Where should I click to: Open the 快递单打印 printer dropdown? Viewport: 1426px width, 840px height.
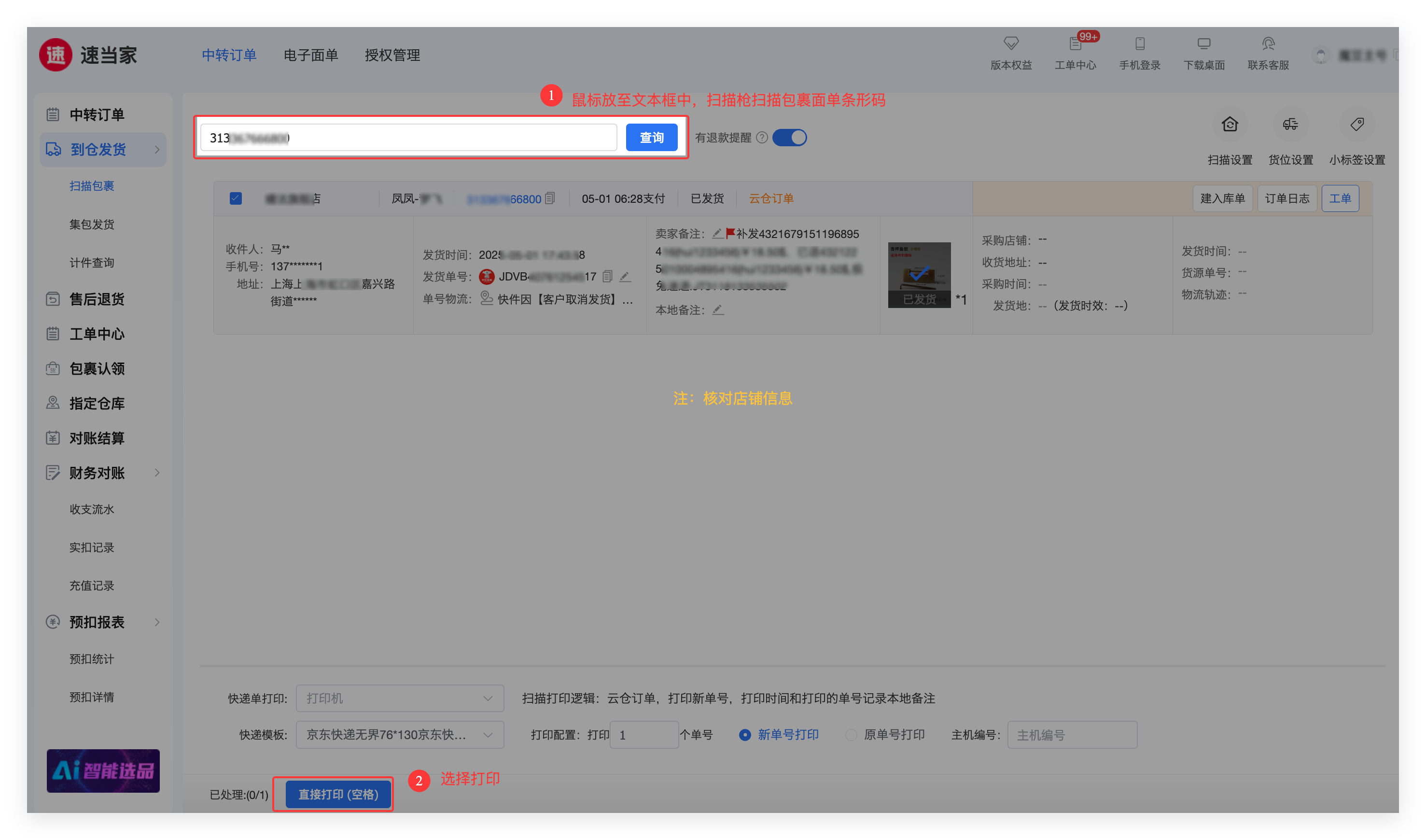point(400,699)
